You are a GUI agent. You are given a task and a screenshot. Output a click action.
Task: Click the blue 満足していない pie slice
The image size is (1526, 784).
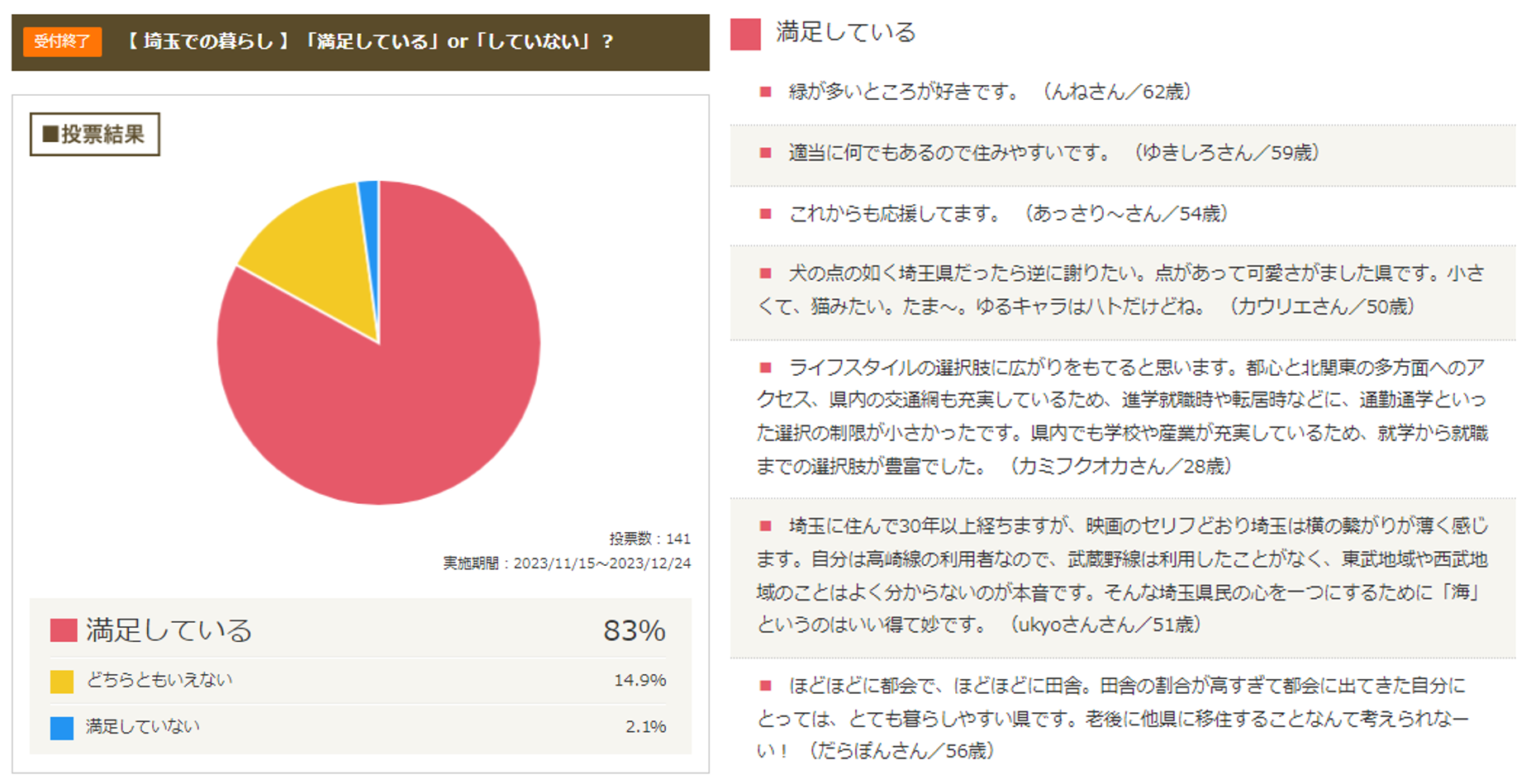370,207
